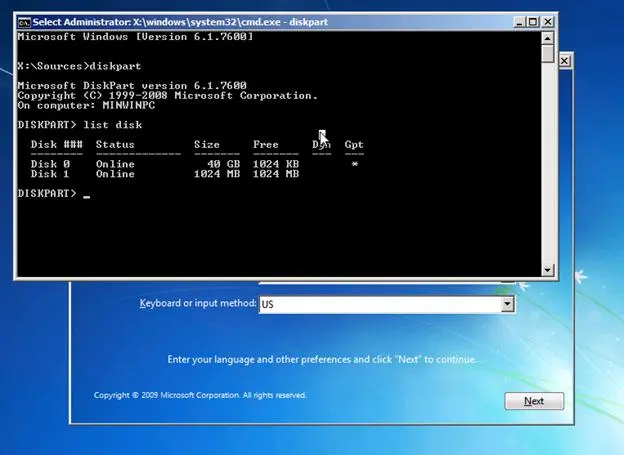Click the cmd.exe icon in title bar
Screen dimensions: 624x455
point(26,21)
